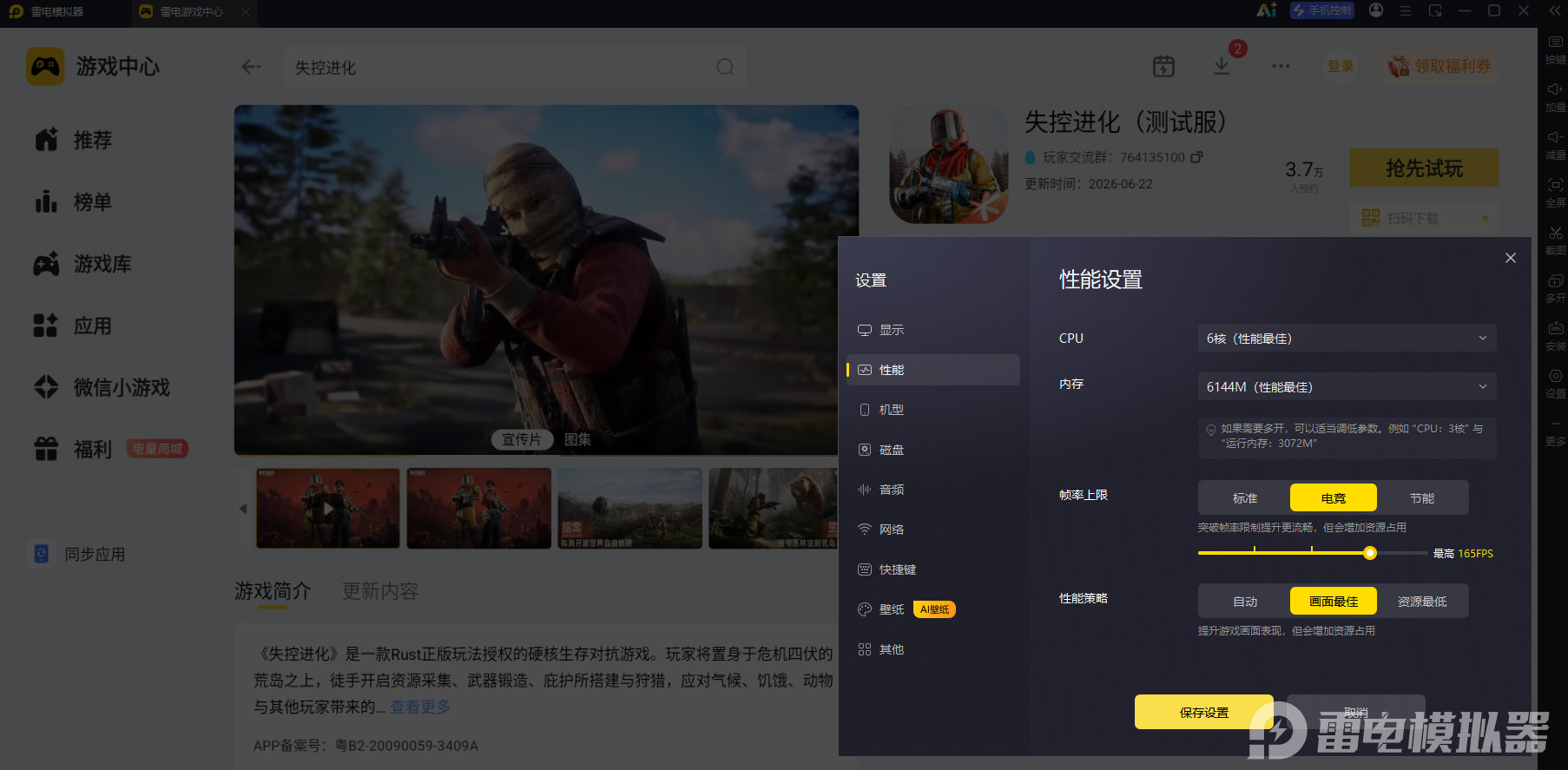Open 磁盘 settings category
Image resolution: width=1568 pixels, height=770 pixels.
932,450
